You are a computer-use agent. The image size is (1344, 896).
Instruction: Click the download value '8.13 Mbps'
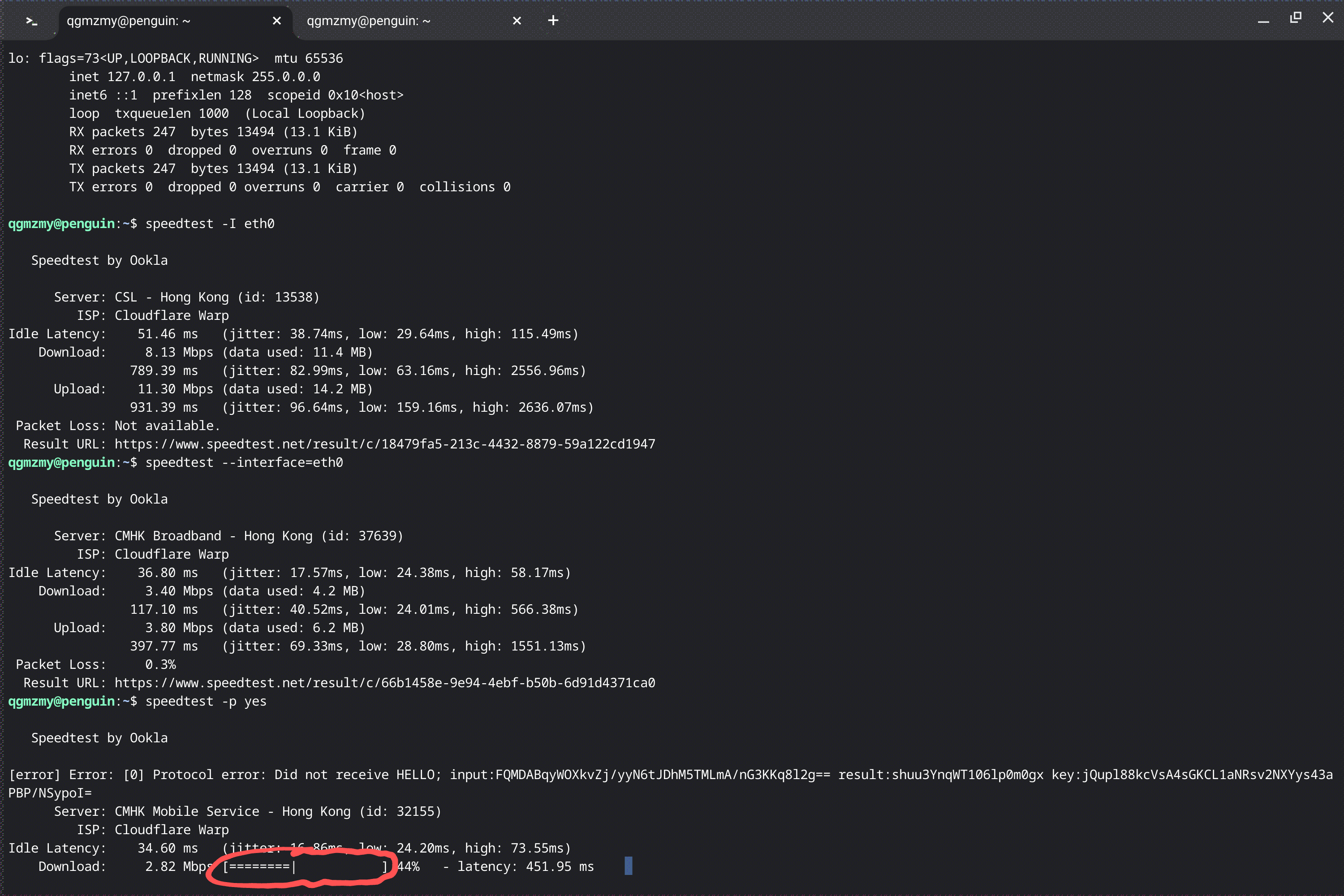(179, 353)
